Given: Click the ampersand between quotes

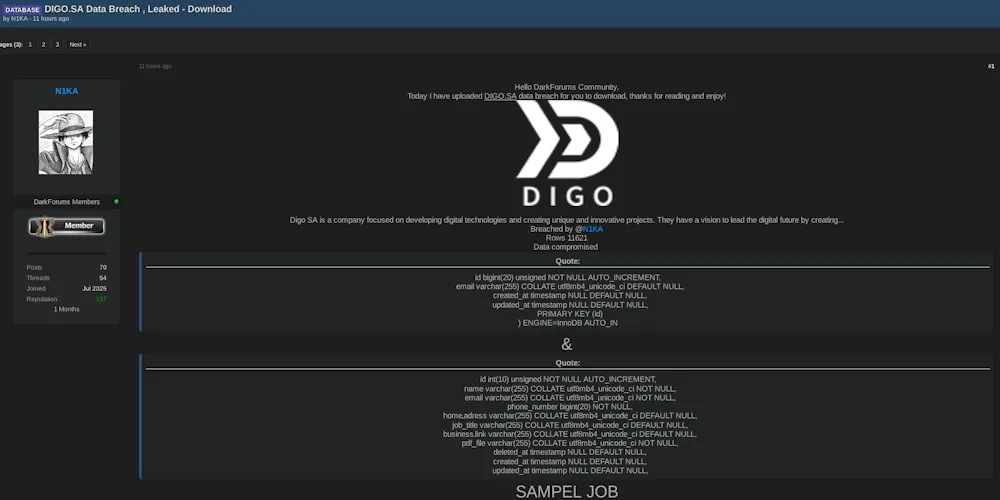Looking at the screenshot, I should [x=566, y=344].
